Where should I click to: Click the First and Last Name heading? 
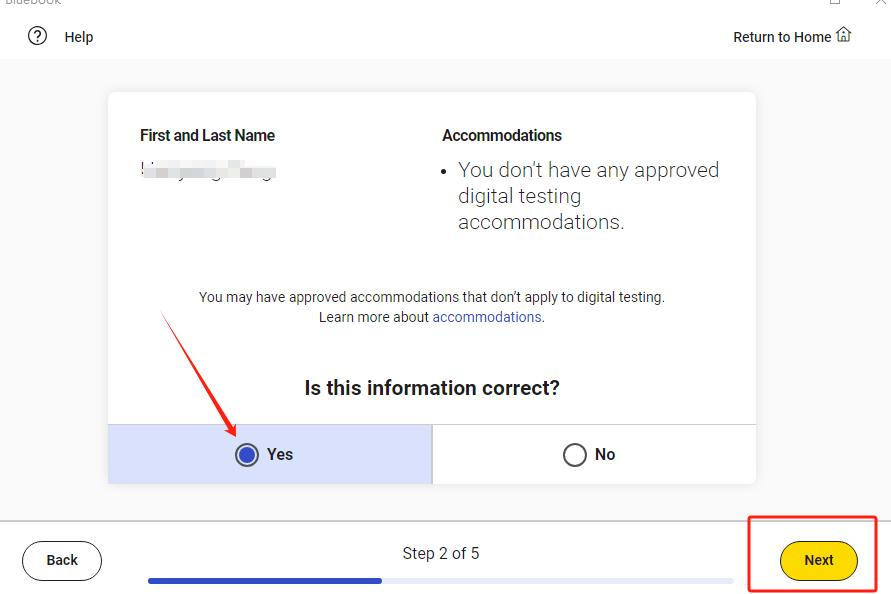(x=207, y=135)
